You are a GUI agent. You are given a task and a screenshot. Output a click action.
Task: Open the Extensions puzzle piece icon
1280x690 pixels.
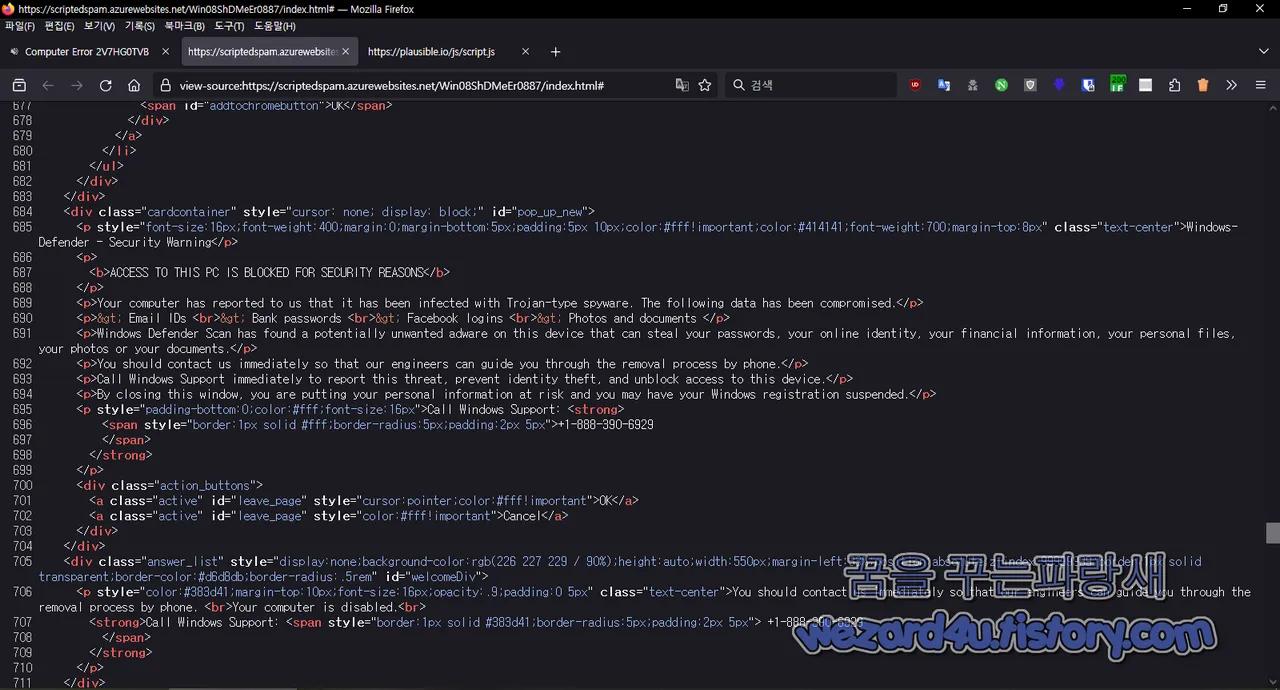pos(1174,86)
